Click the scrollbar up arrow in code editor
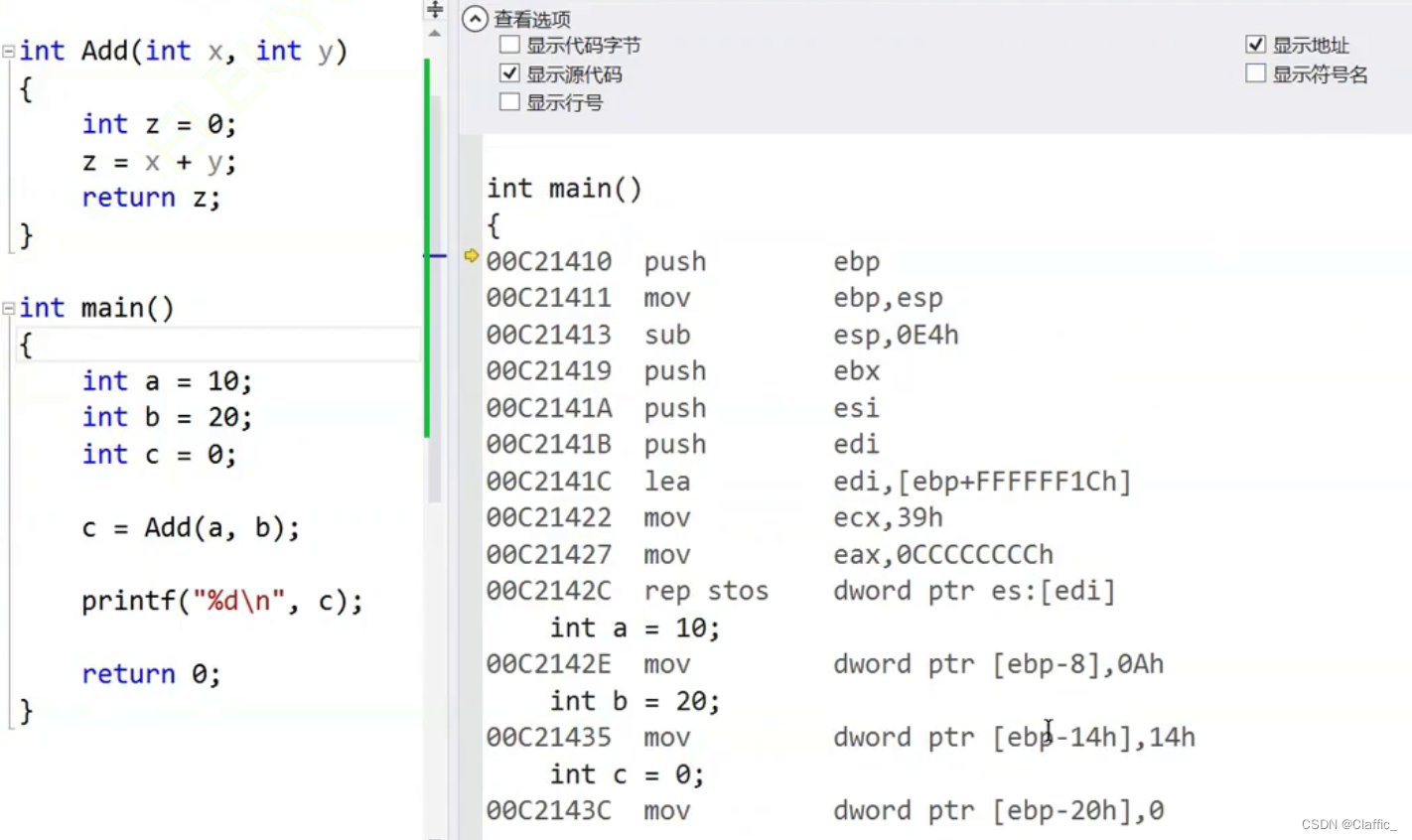The image size is (1412, 840). coord(434,34)
